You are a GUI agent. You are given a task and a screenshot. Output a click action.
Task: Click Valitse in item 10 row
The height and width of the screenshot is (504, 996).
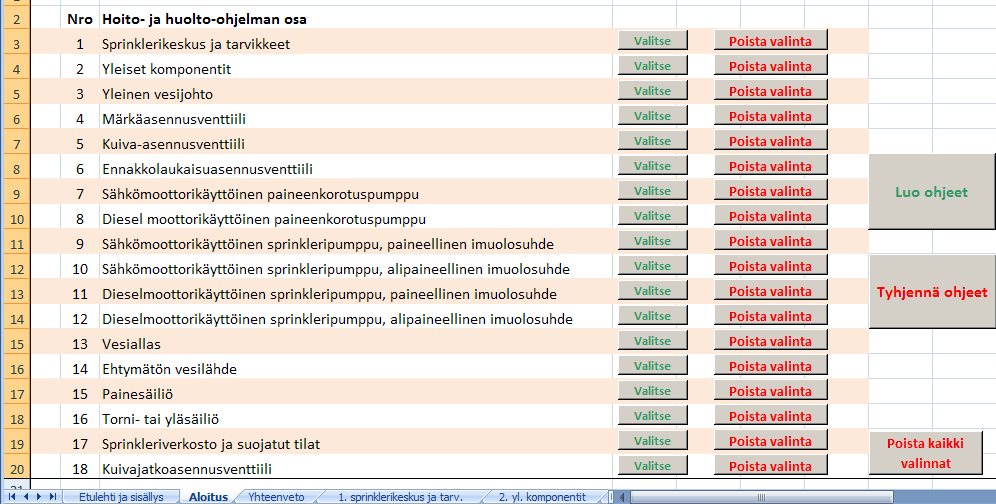coord(652,266)
